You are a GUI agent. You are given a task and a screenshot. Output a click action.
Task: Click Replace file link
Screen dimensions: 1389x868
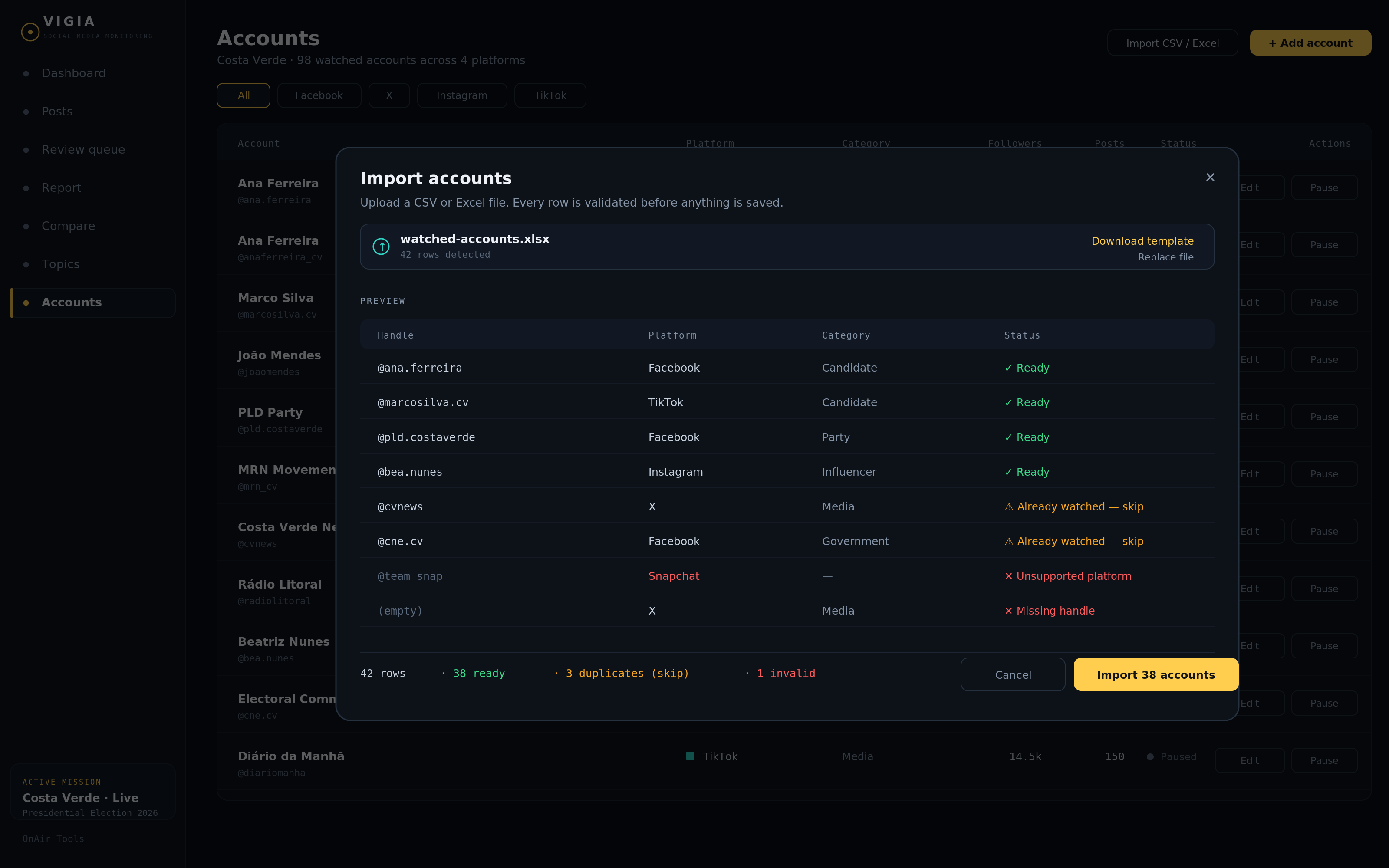tap(1165, 257)
